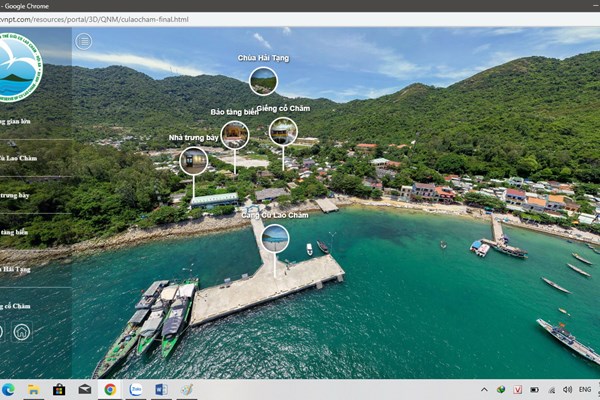This screenshot has width=600, height=400.
Task: Click the Chùa Hải Tạng label text
Action: tap(263, 58)
